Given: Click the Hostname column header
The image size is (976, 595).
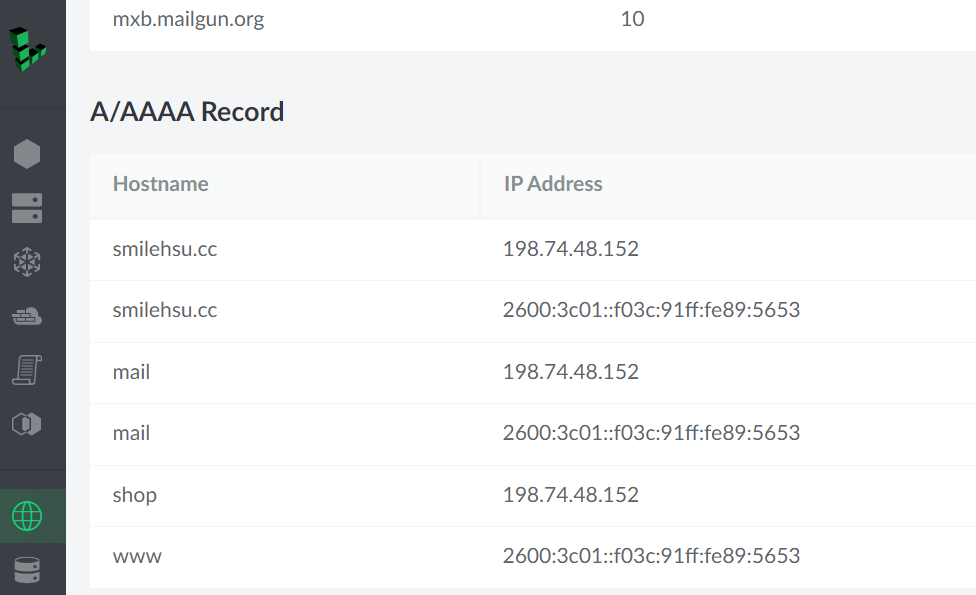Looking at the screenshot, I should tap(161, 184).
